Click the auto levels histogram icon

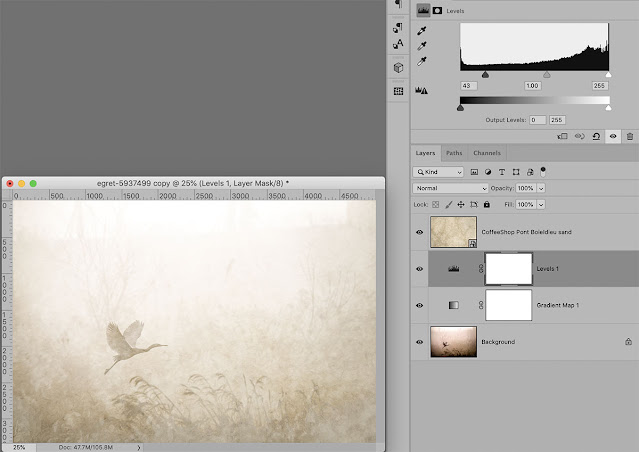tap(421, 90)
